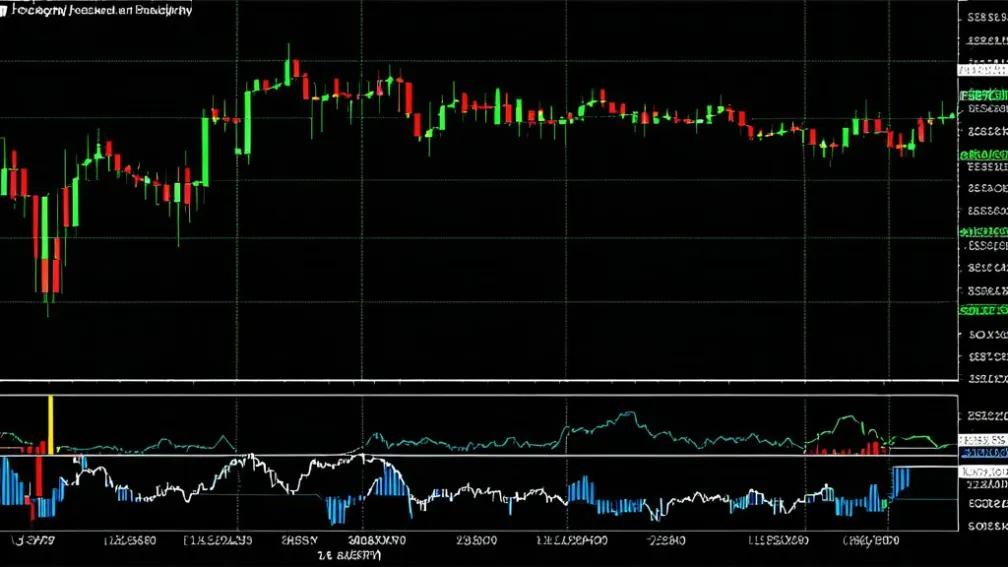The width and height of the screenshot is (1008, 567).
Task: Click the highest peak of the teal indicator line
Action: [x=628, y=413]
